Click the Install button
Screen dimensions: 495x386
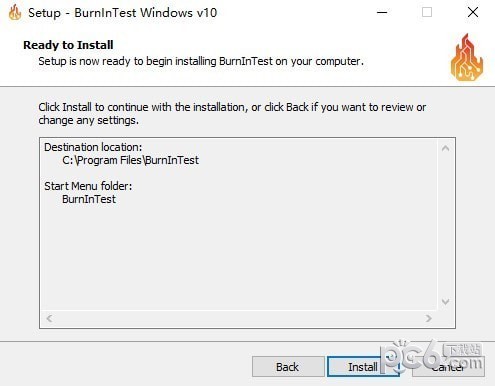[x=363, y=367]
